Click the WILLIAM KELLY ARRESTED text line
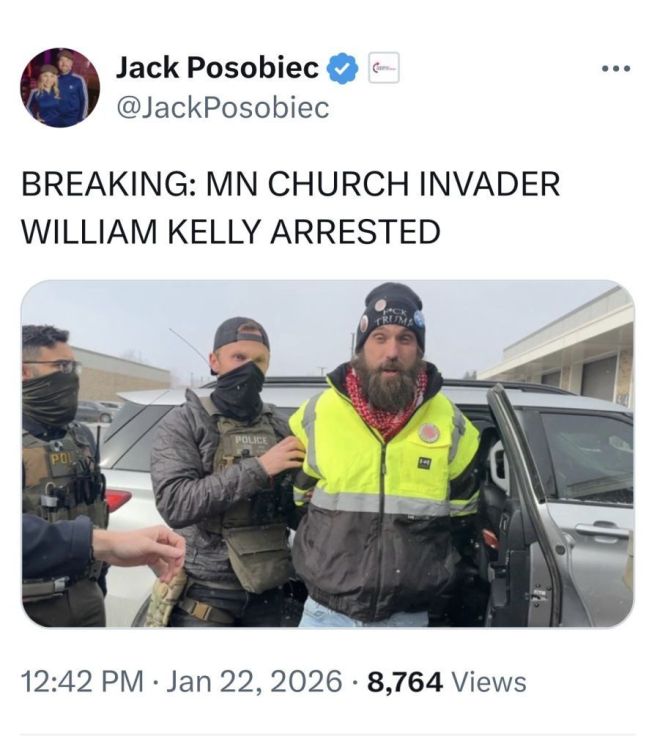The image size is (660, 750). point(231,231)
